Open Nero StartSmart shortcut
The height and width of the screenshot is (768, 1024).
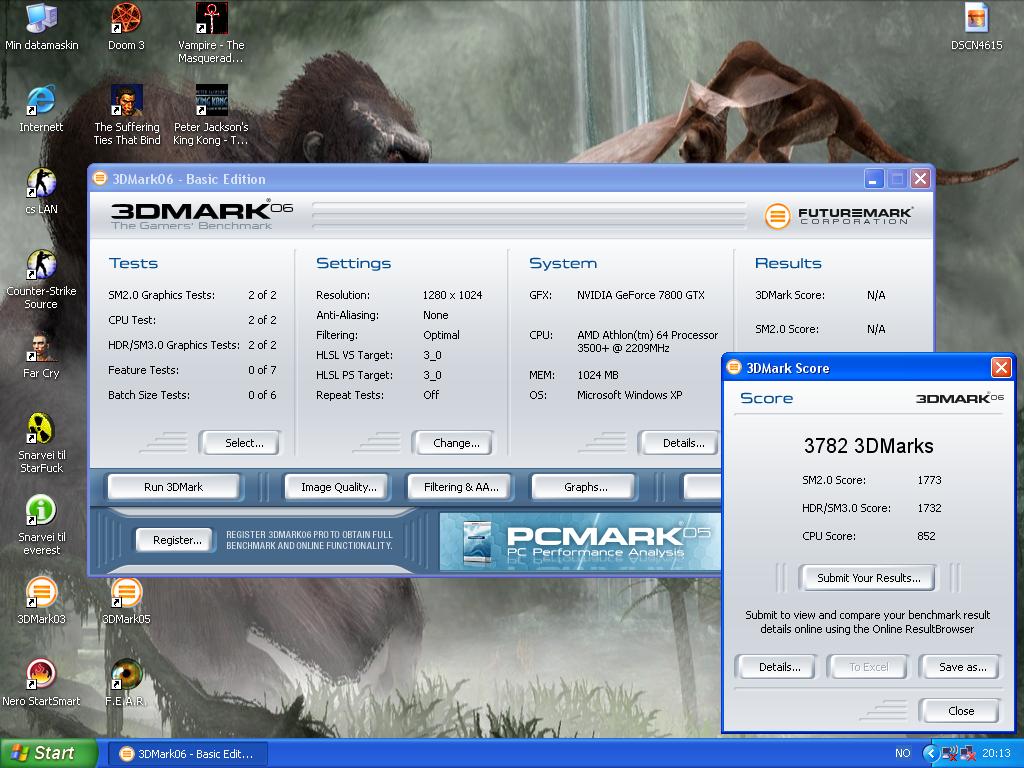[x=41, y=683]
